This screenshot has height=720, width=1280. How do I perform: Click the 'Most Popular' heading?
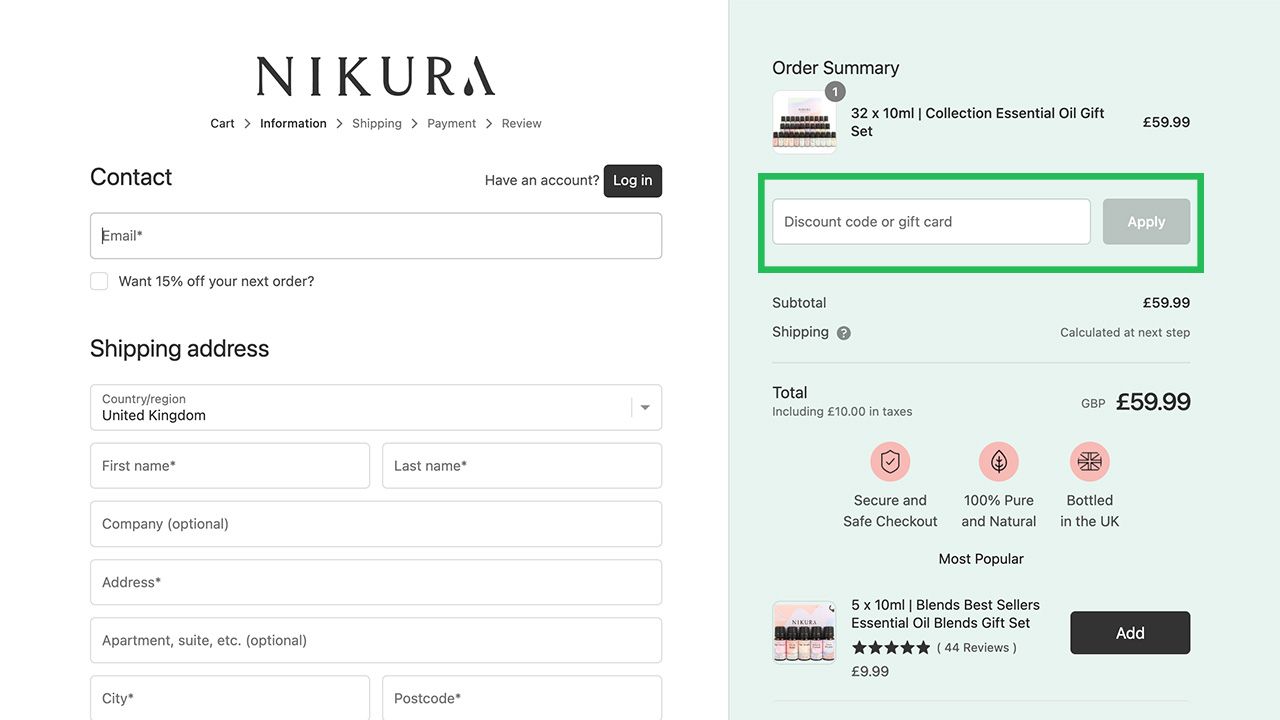(x=981, y=559)
